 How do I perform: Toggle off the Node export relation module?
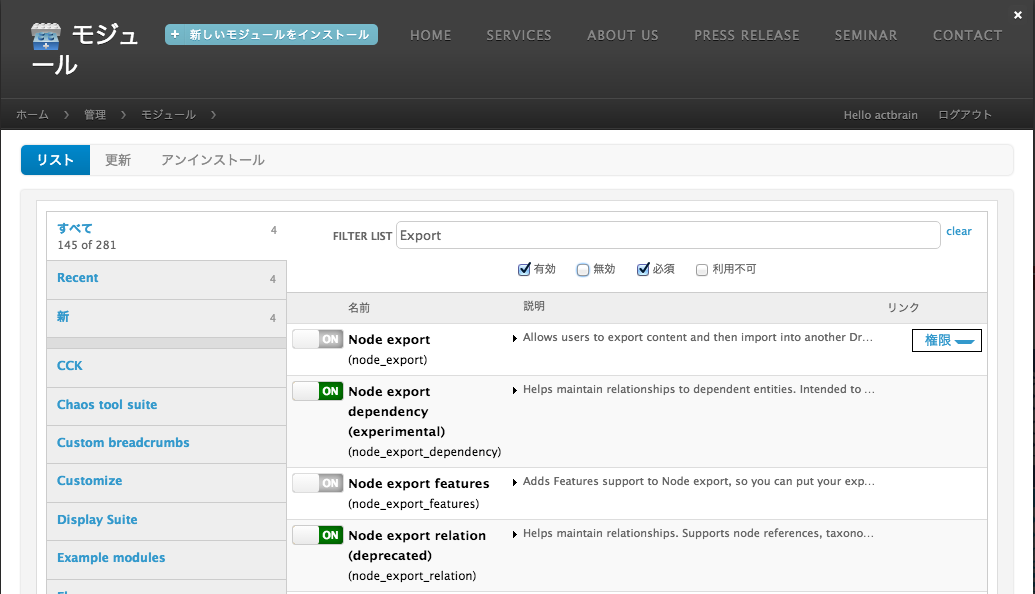pos(316,534)
